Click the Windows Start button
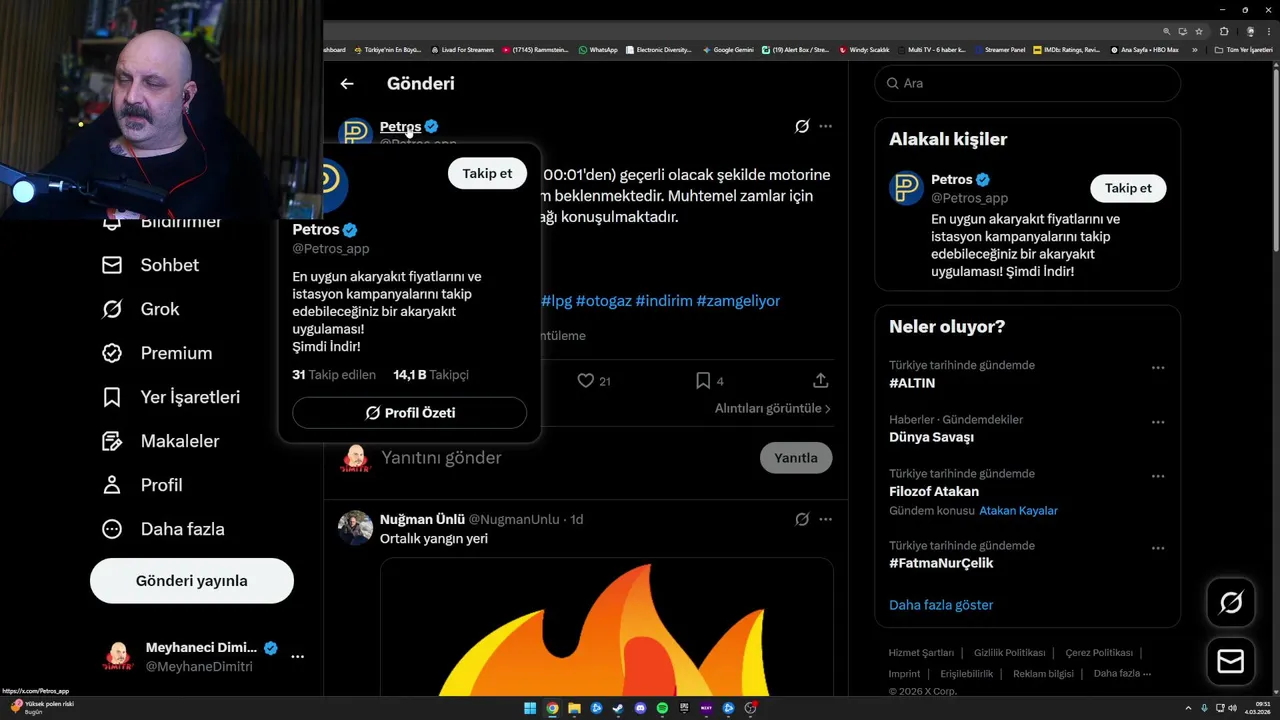The width and height of the screenshot is (1280, 720). (530, 708)
